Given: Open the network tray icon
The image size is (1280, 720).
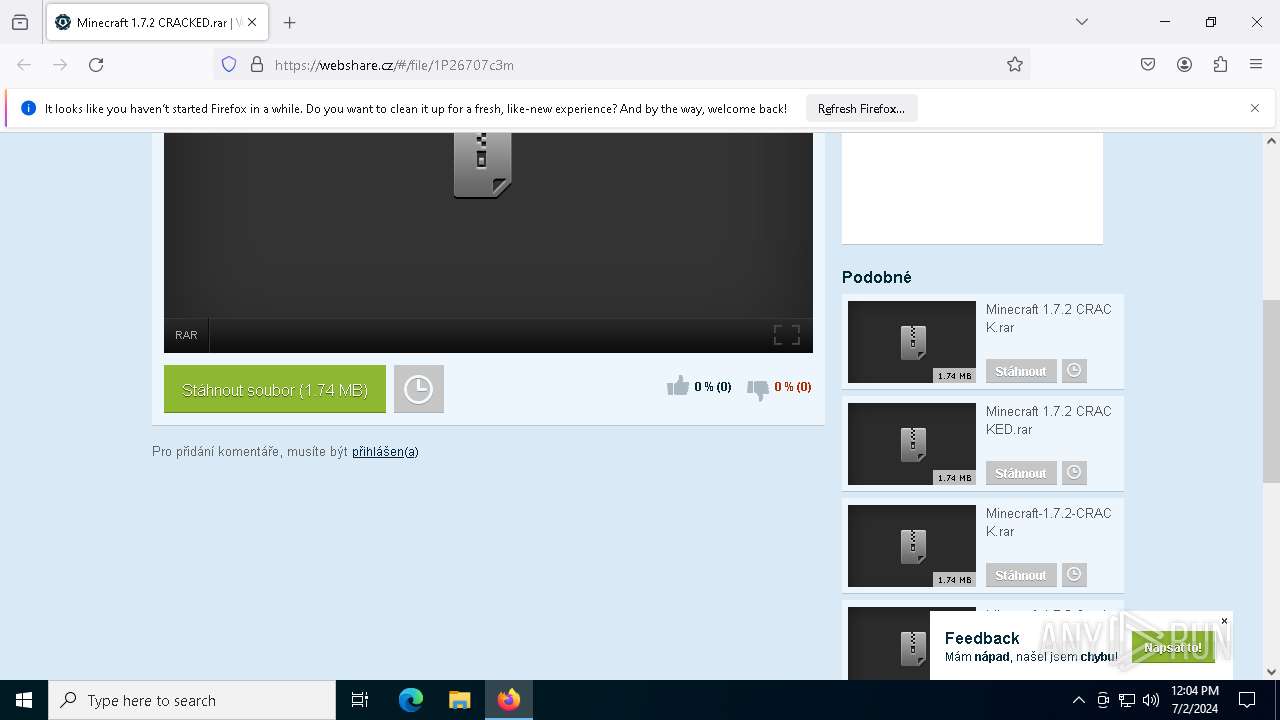Looking at the screenshot, I should click(x=1127, y=700).
